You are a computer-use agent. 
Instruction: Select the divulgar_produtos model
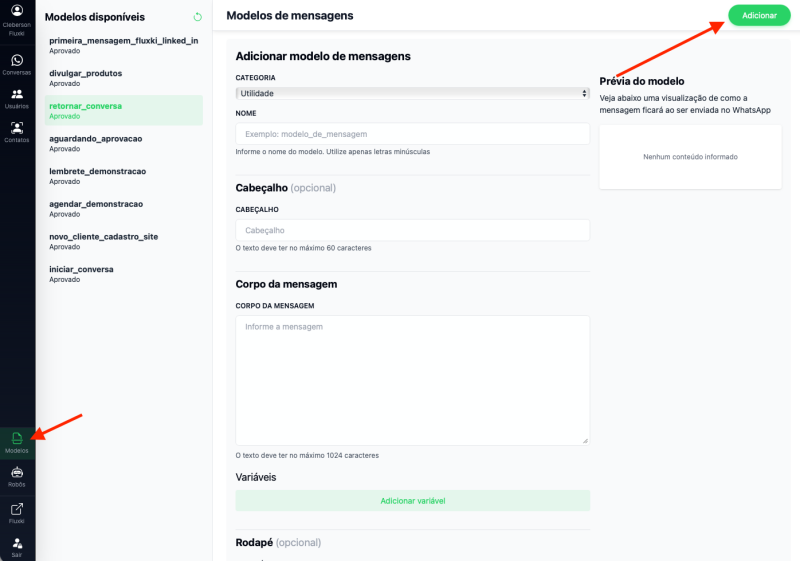pos(86,73)
